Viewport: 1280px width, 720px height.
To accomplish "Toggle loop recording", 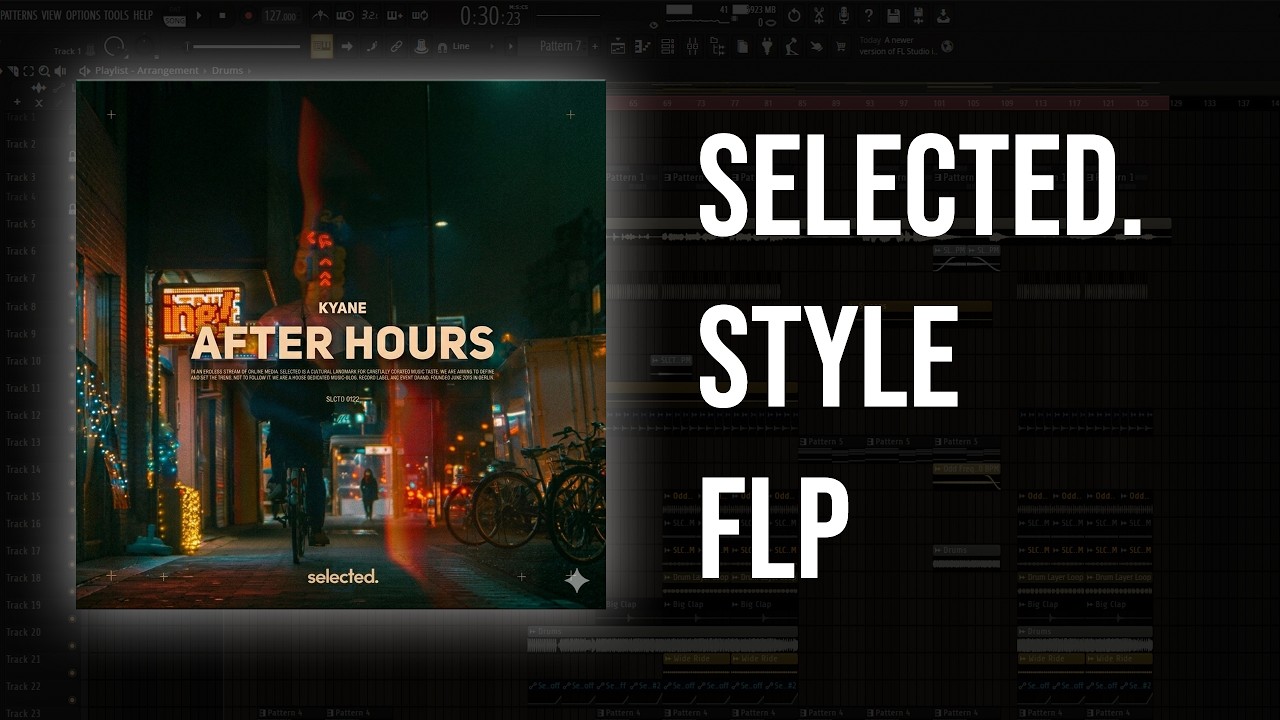I will point(420,16).
